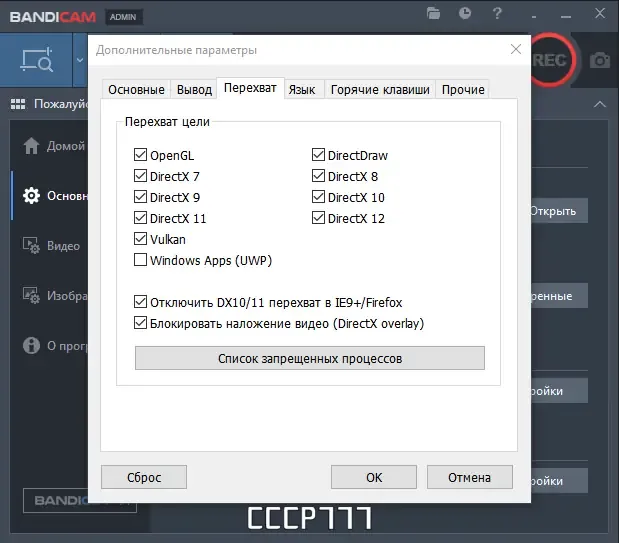
Task: Click Открыть button in Bandicam main window
Action: tap(559, 211)
